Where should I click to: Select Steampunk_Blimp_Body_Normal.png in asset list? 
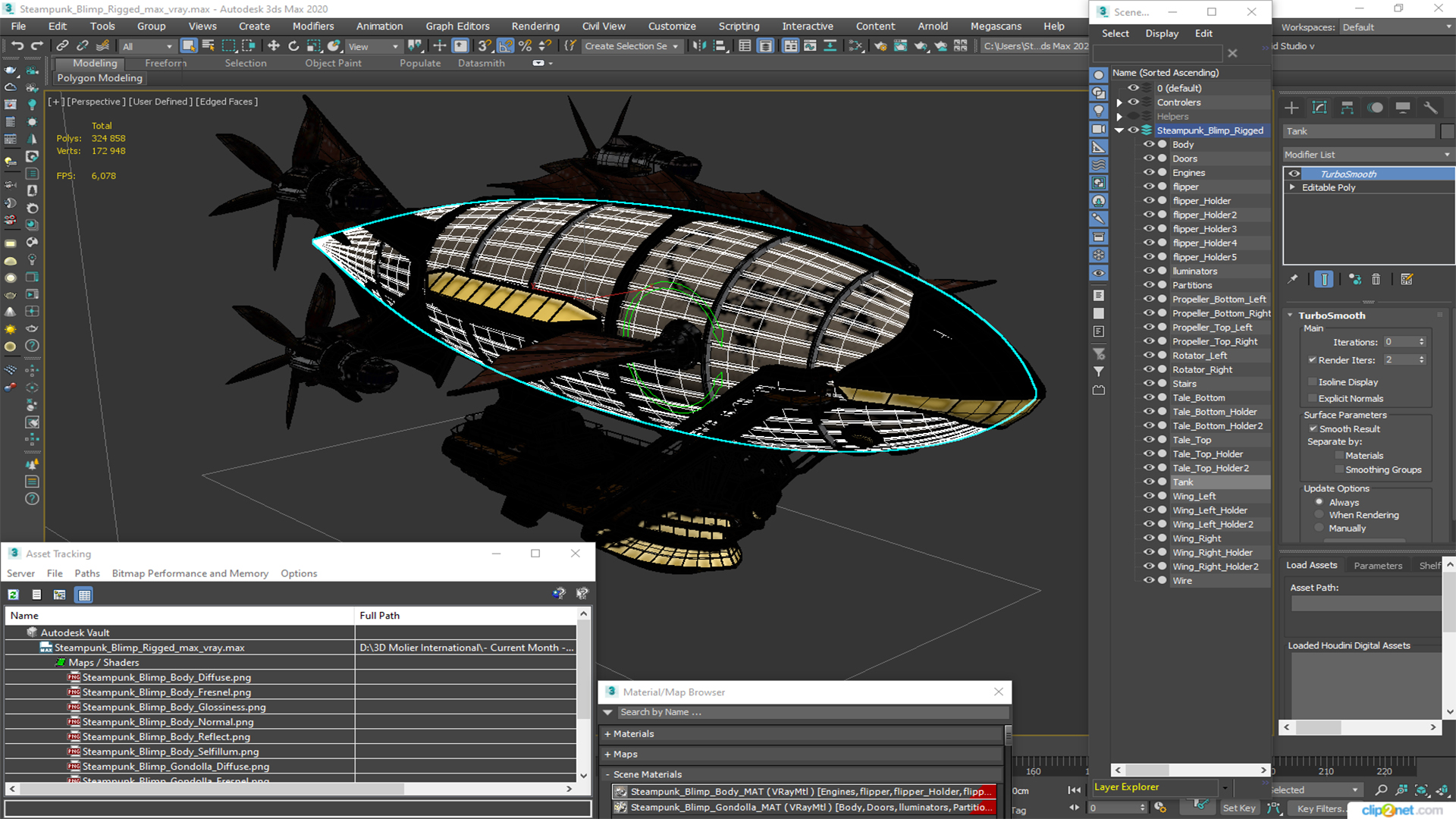click(168, 722)
